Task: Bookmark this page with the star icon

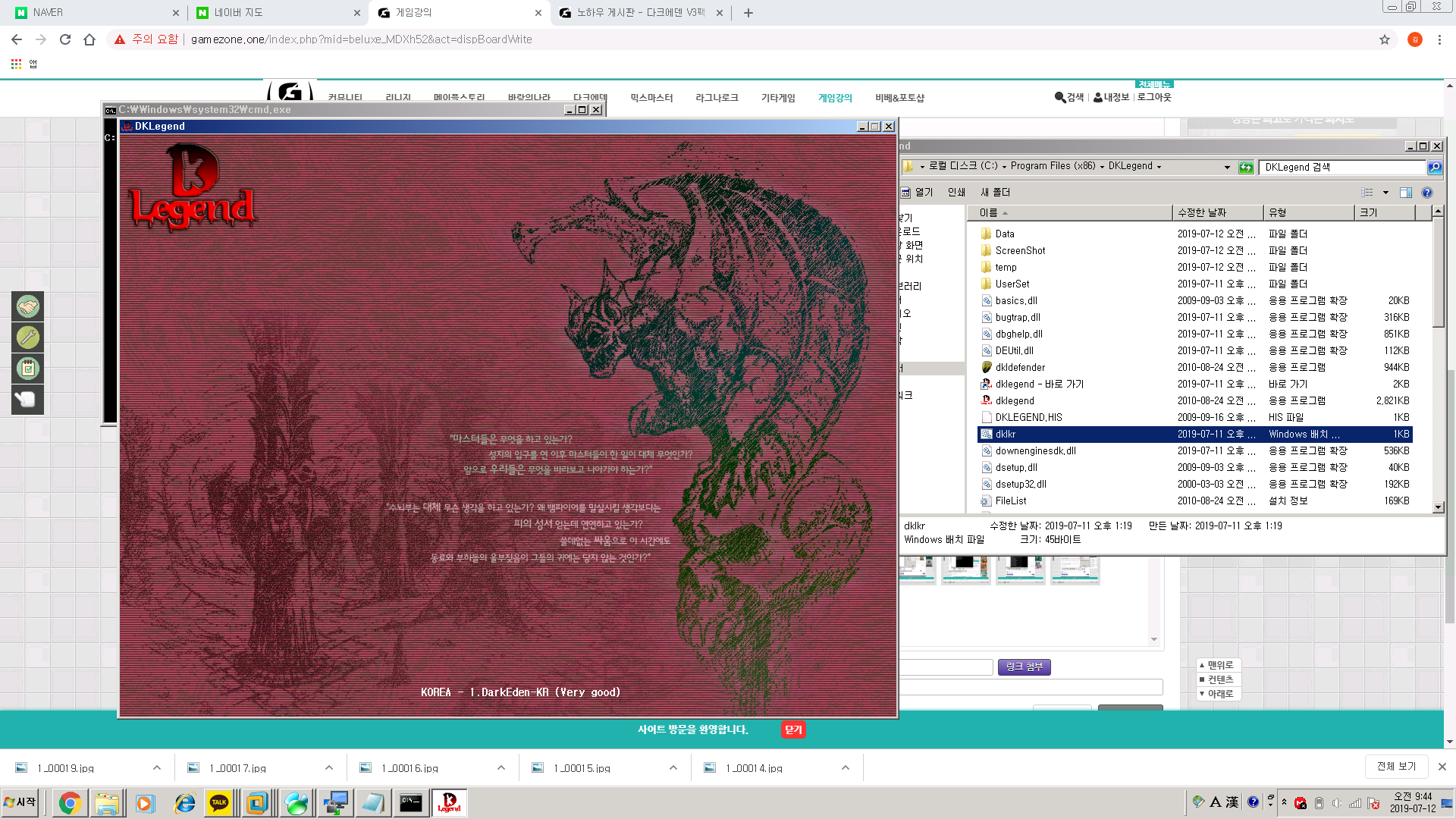Action: click(1385, 39)
